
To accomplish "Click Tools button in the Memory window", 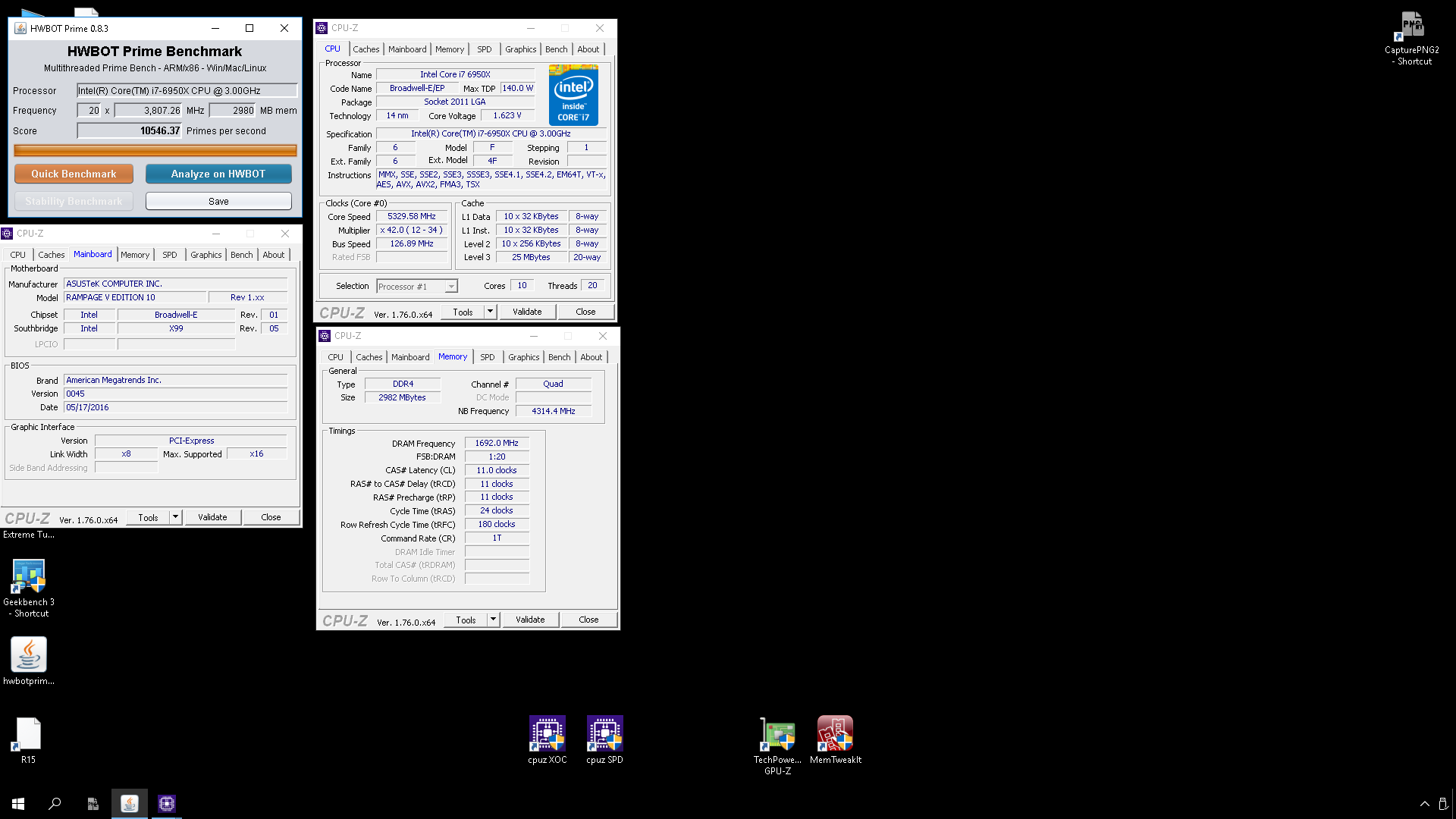I will pyautogui.click(x=466, y=620).
